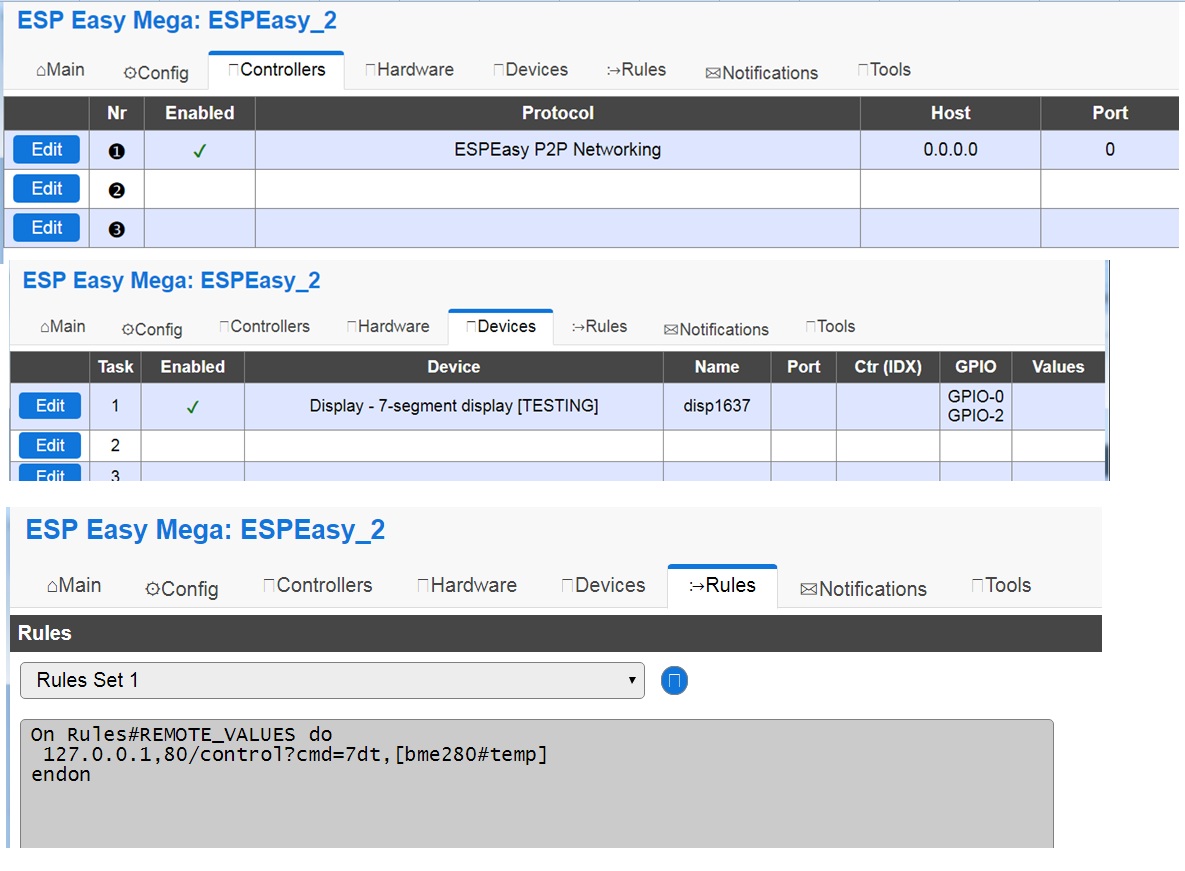Open Config tab on the Rules page

[x=181, y=589]
